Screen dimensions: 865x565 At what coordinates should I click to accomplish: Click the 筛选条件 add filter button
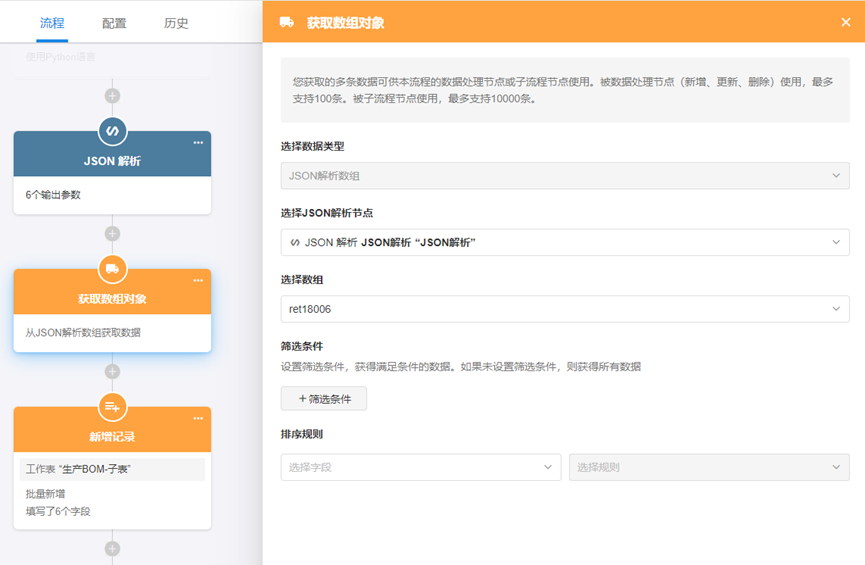[324, 399]
